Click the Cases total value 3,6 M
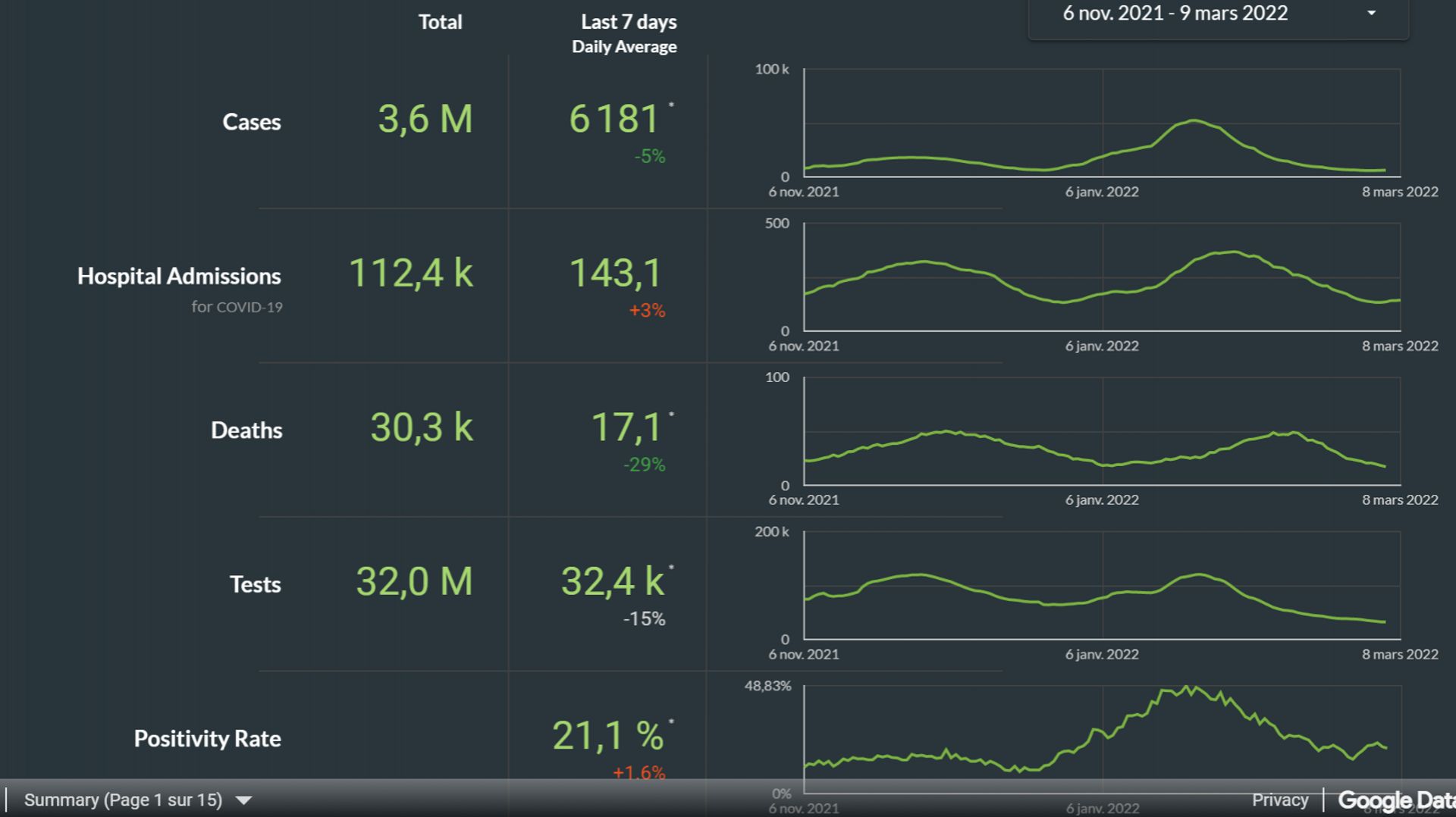Image resolution: width=1456 pixels, height=817 pixels. [425, 119]
